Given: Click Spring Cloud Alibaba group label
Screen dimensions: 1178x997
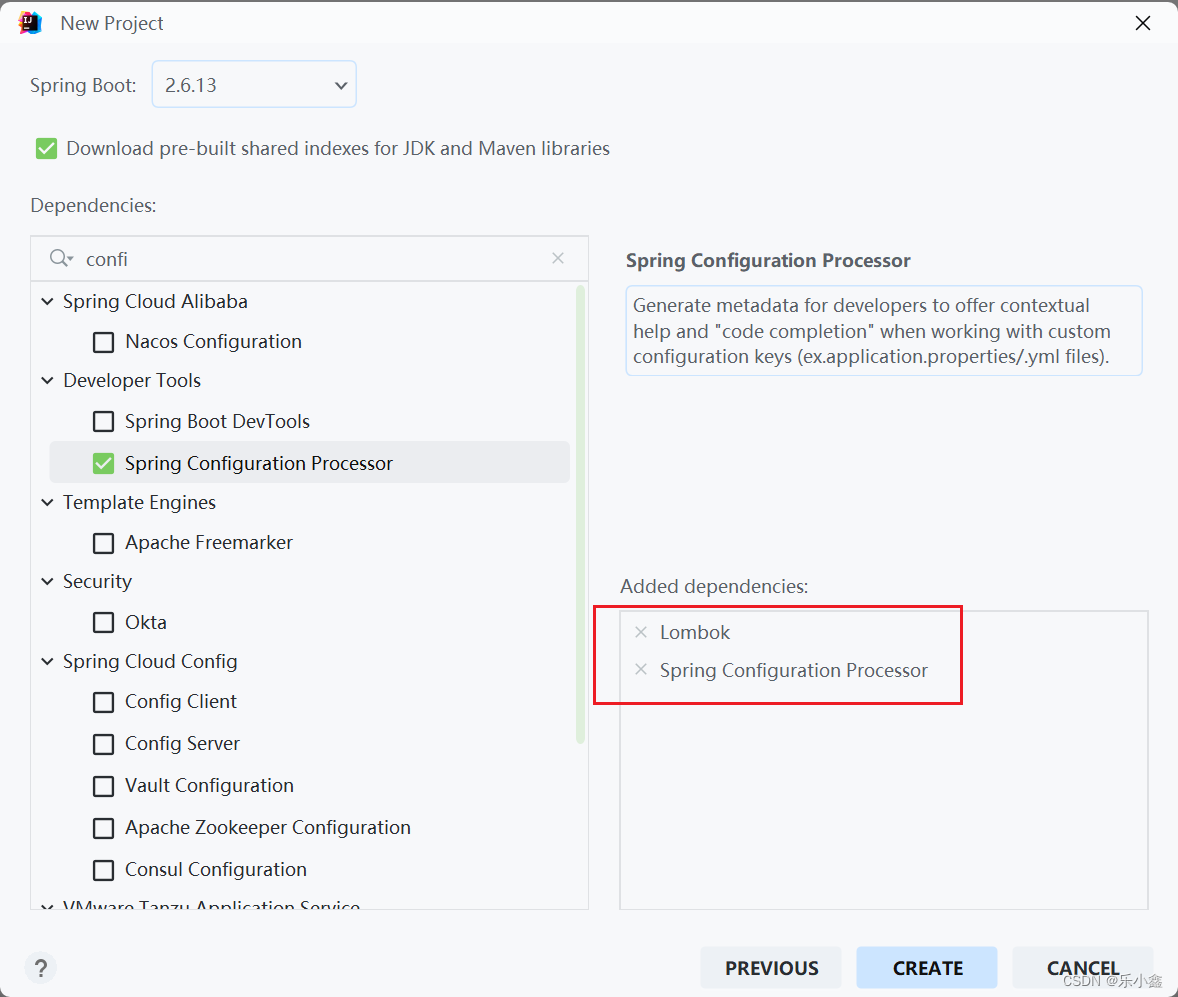Looking at the screenshot, I should click(x=156, y=301).
